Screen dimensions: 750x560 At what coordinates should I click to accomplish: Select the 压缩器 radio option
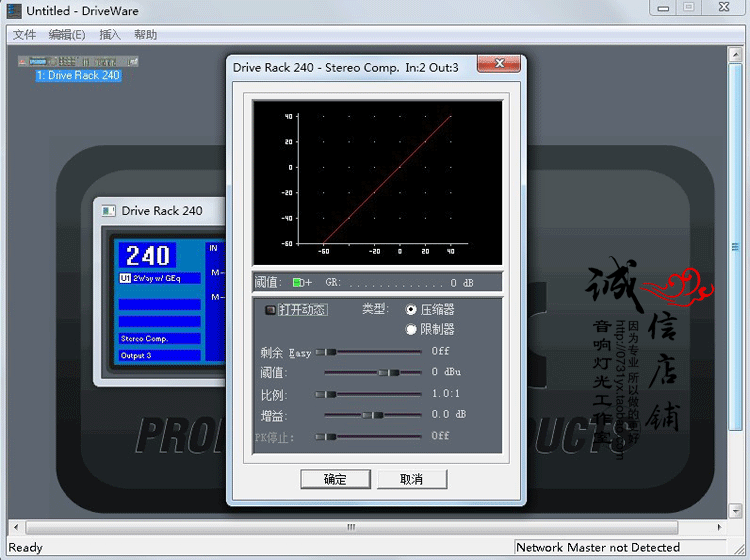(x=411, y=310)
